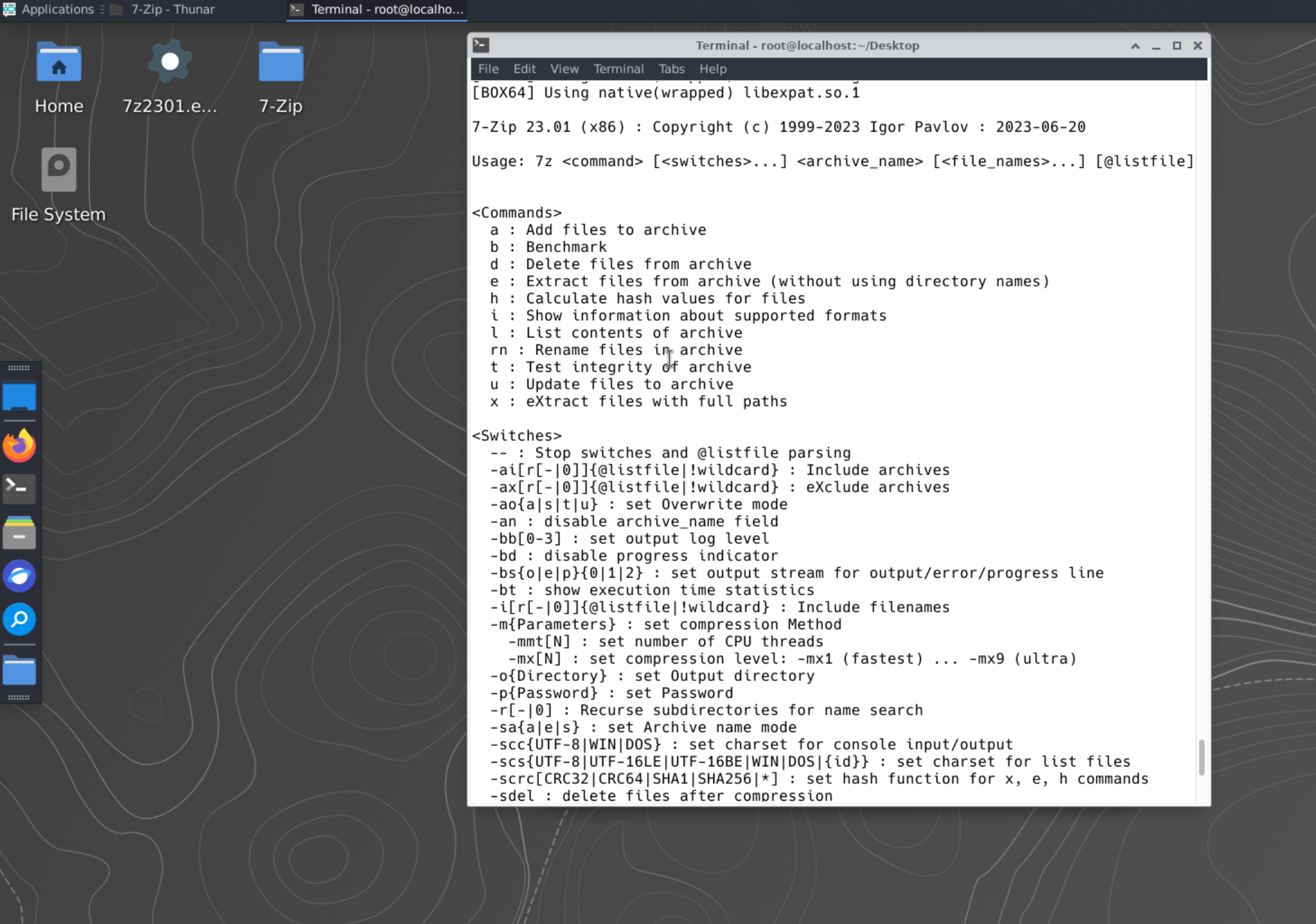The image size is (1316, 924).
Task: Click the Show Desktop dock icon
Action: [19, 397]
